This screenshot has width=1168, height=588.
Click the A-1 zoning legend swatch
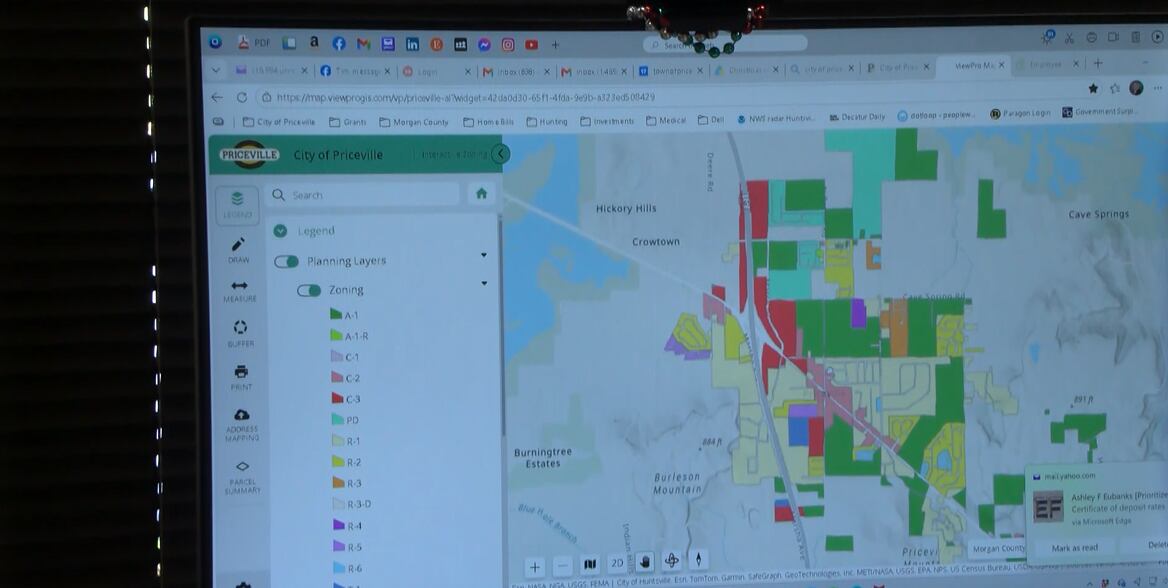click(x=336, y=314)
